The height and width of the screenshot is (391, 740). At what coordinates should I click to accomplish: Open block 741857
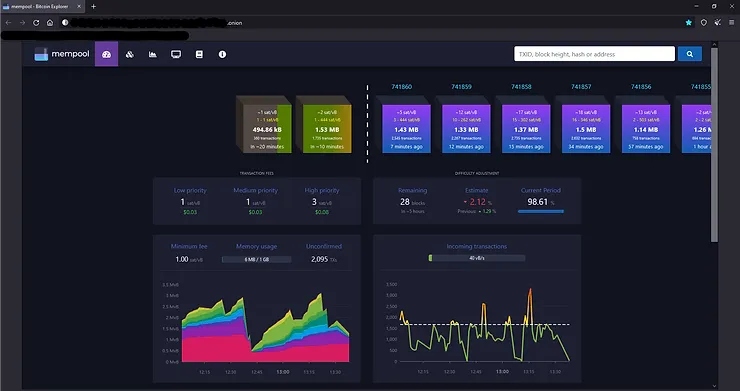pyautogui.click(x=581, y=87)
